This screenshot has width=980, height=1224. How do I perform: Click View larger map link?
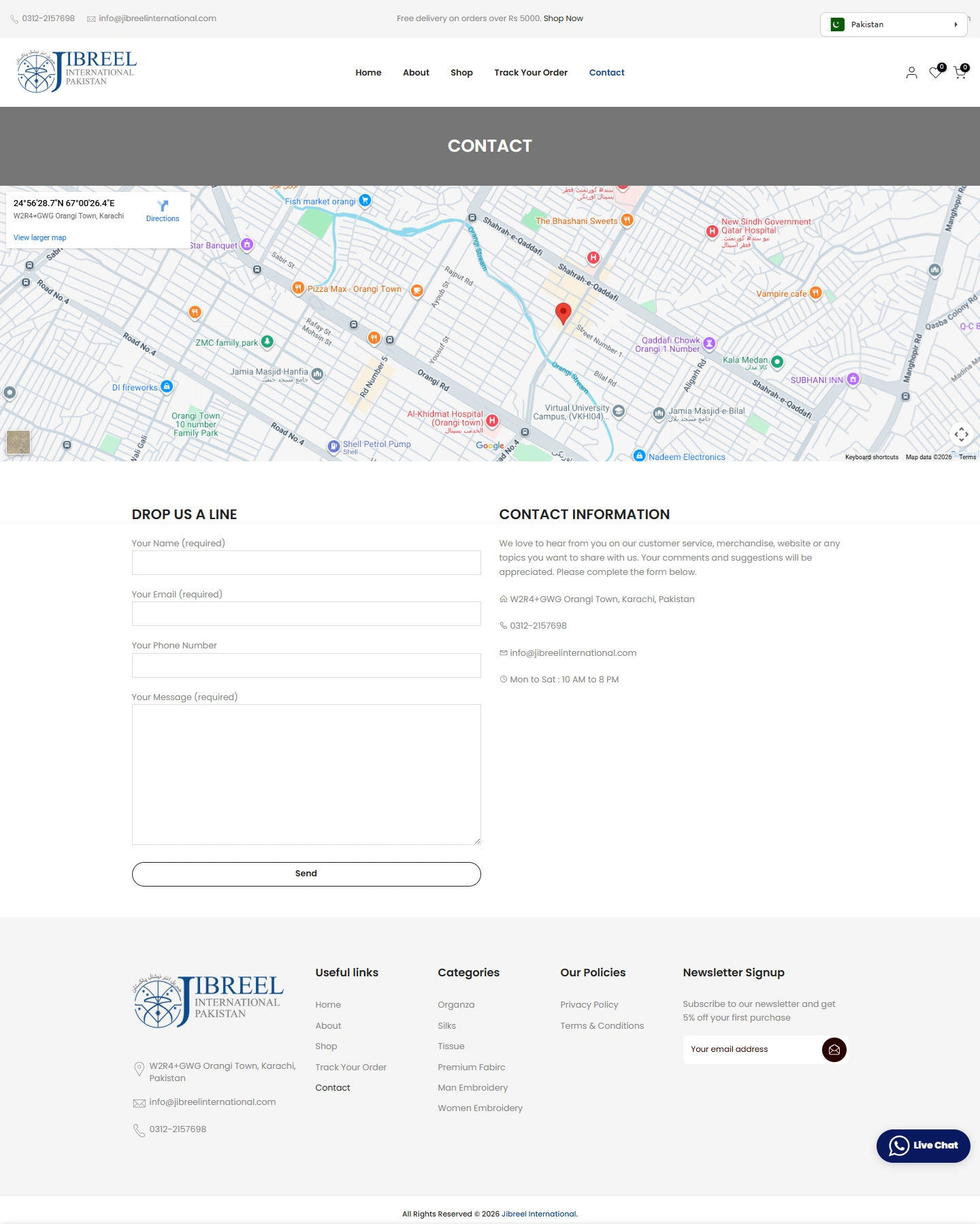(x=40, y=237)
